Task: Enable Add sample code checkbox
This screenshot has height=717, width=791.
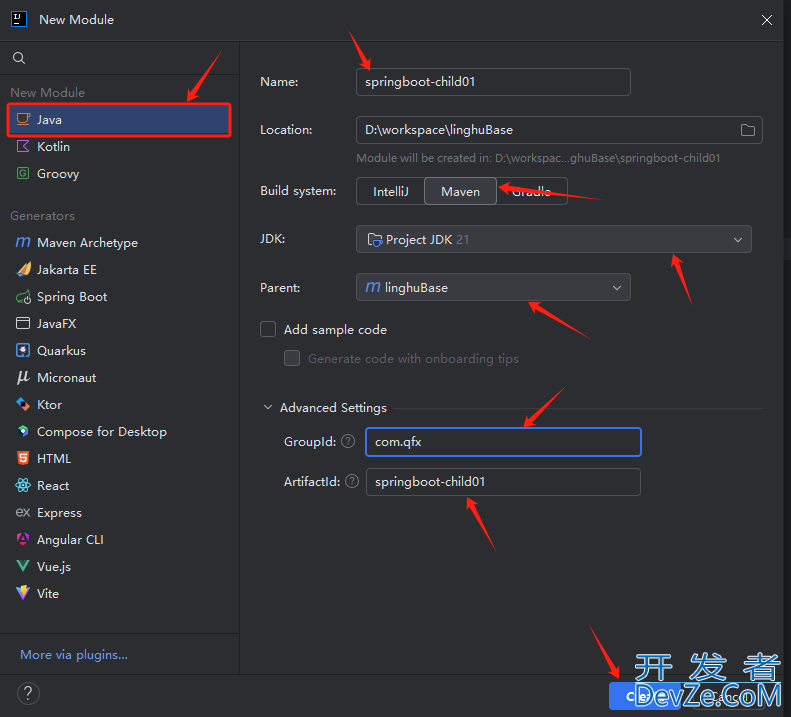Action: [x=268, y=329]
